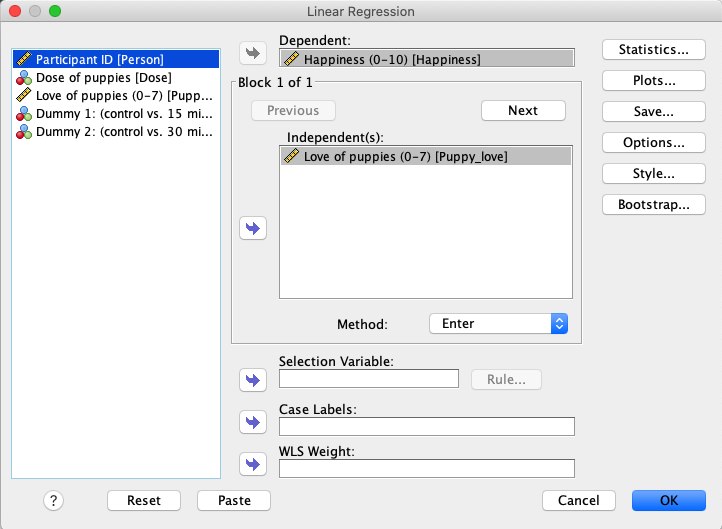Click the ruler icon in the Dependent field

[x=291, y=58]
